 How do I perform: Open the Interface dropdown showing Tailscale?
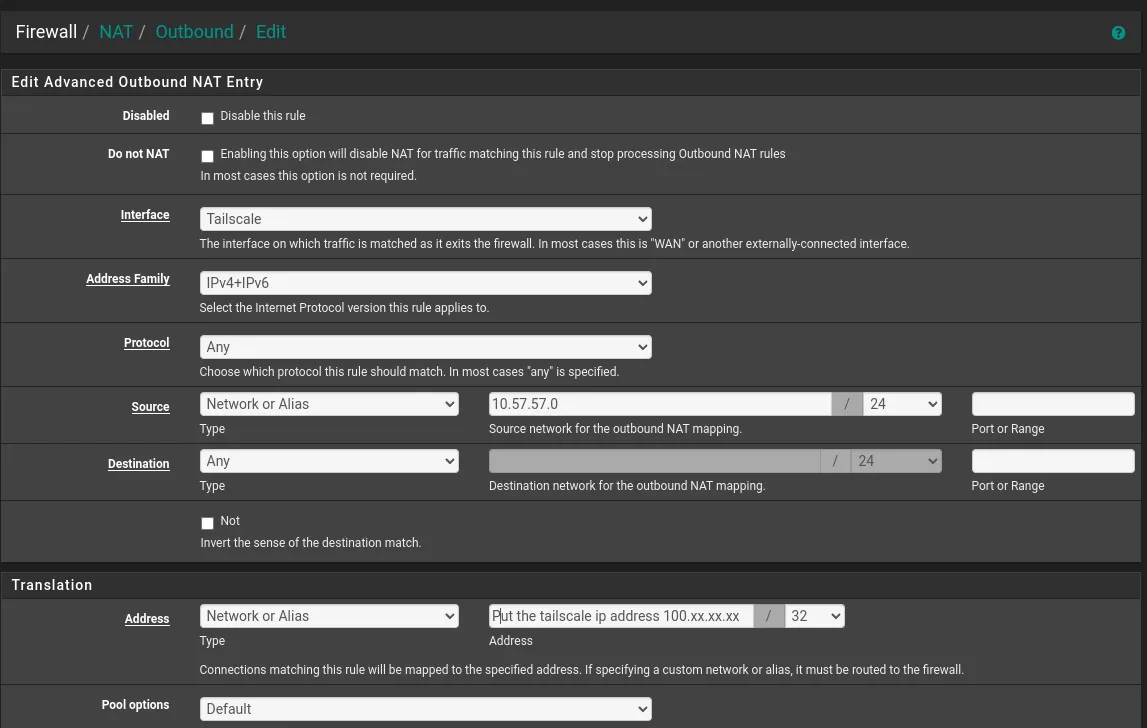(x=425, y=218)
